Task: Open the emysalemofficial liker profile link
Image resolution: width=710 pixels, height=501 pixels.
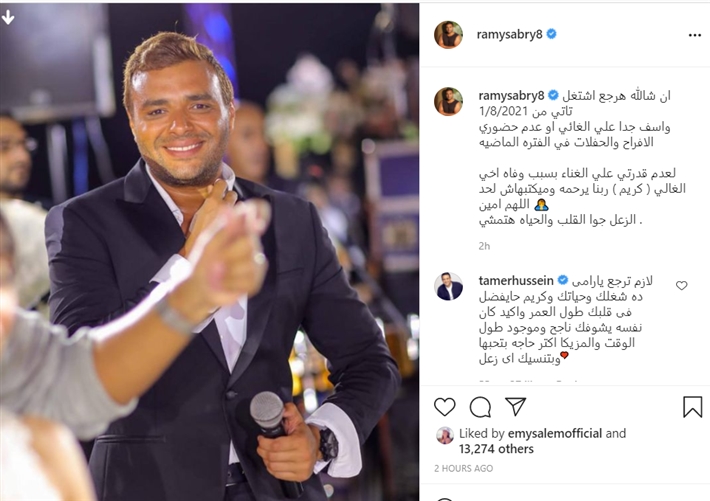Action: [555, 434]
